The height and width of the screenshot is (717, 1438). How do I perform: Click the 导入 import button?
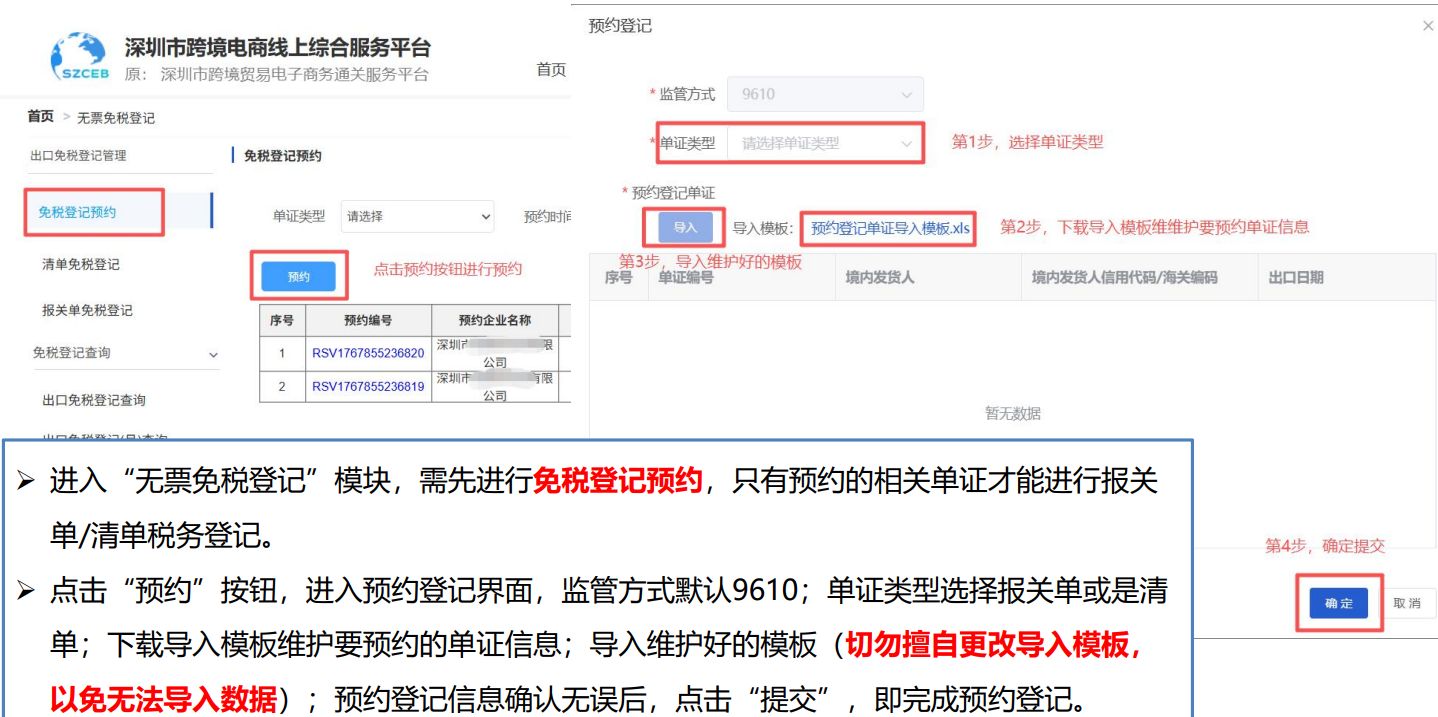(x=684, y=226)
